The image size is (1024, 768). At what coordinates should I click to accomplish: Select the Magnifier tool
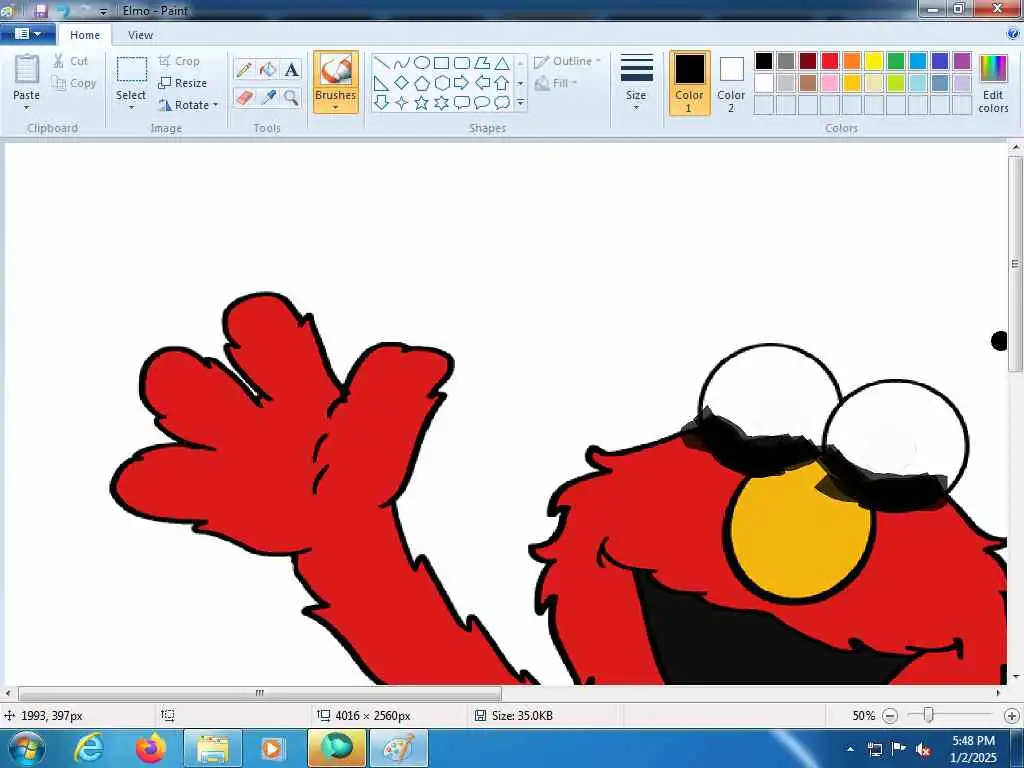pos(291,98)
